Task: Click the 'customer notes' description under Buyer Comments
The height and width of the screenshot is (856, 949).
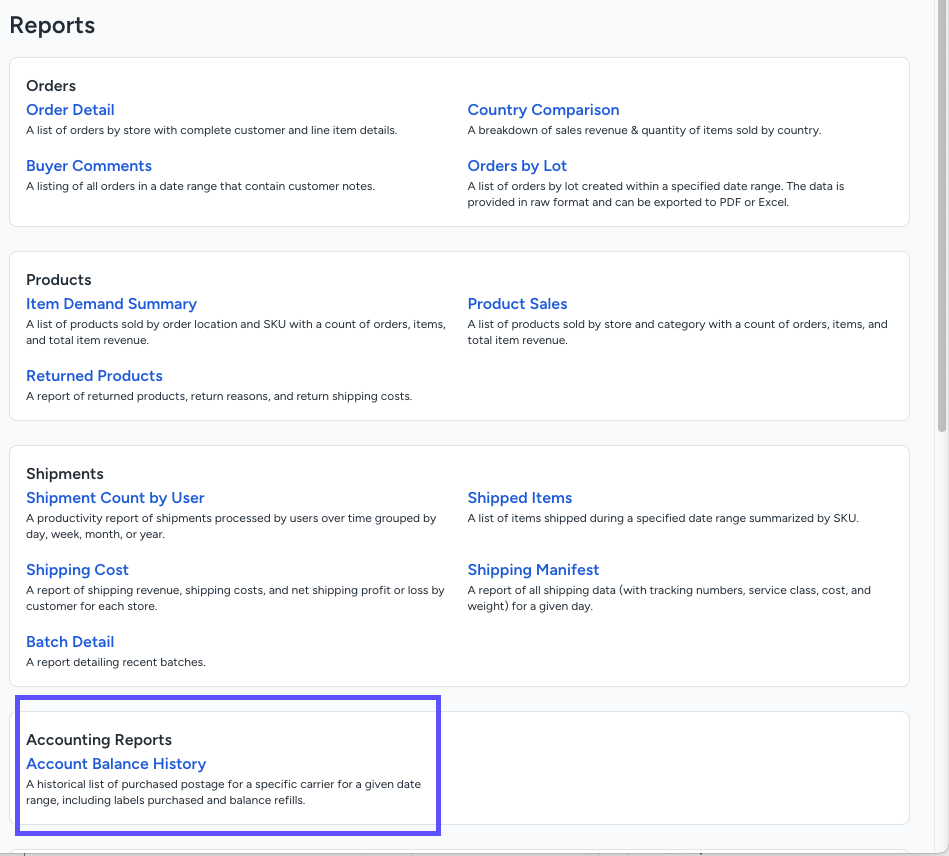Action: (200, 186)
